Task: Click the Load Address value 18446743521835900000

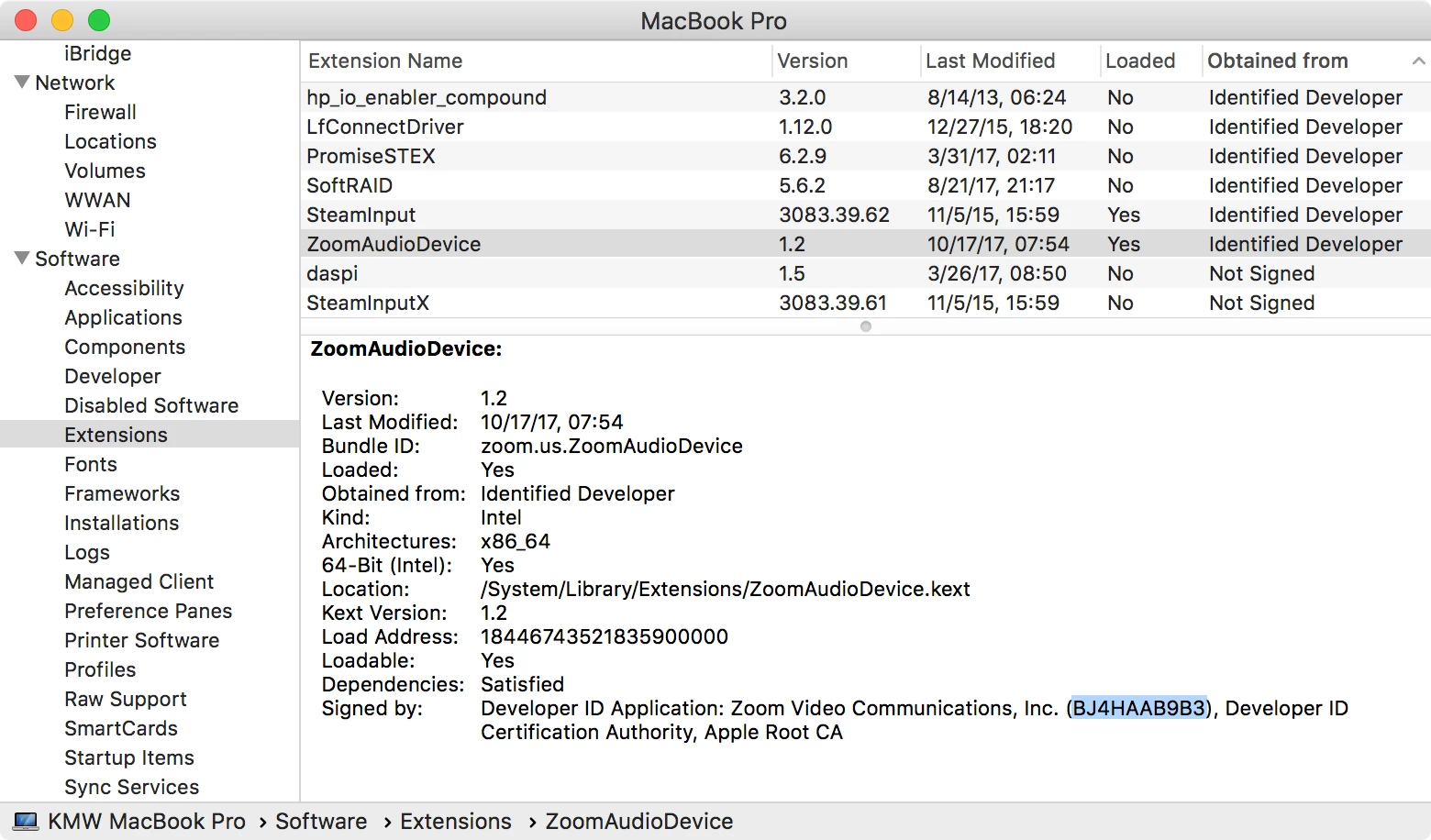Action: (605, 636)
